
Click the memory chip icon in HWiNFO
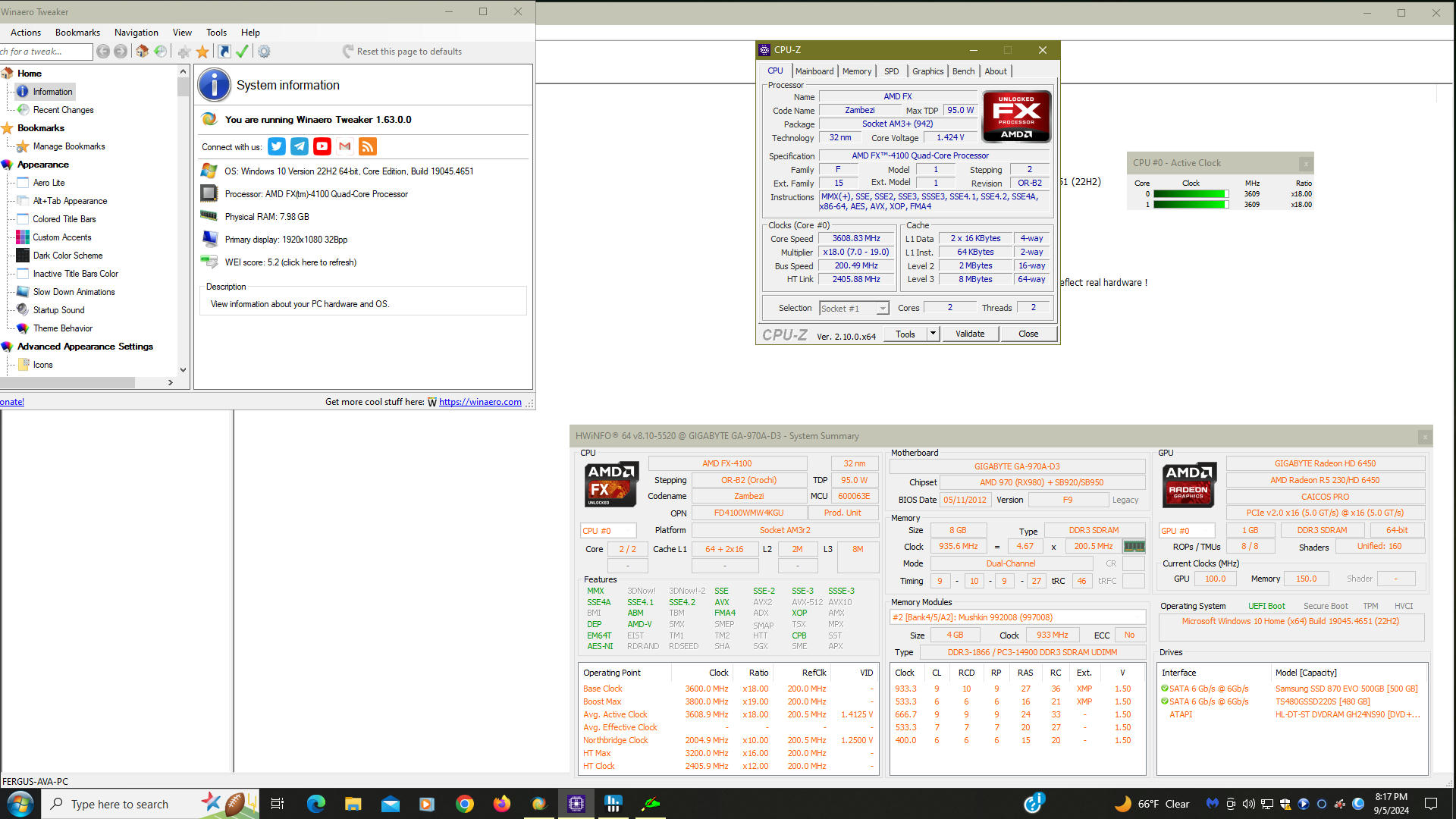coord(1134,546)
